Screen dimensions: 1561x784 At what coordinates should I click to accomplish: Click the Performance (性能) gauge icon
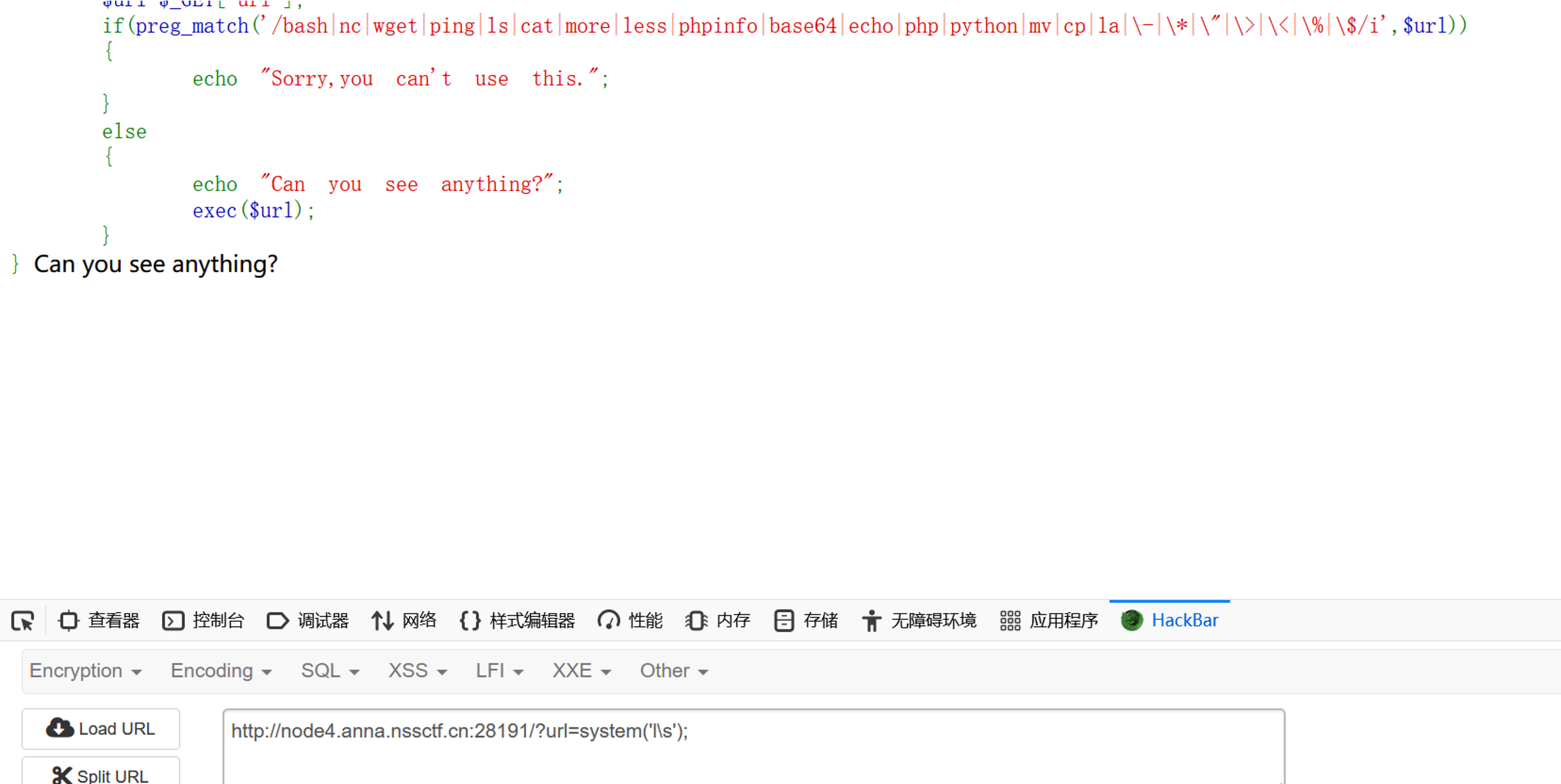608,621
